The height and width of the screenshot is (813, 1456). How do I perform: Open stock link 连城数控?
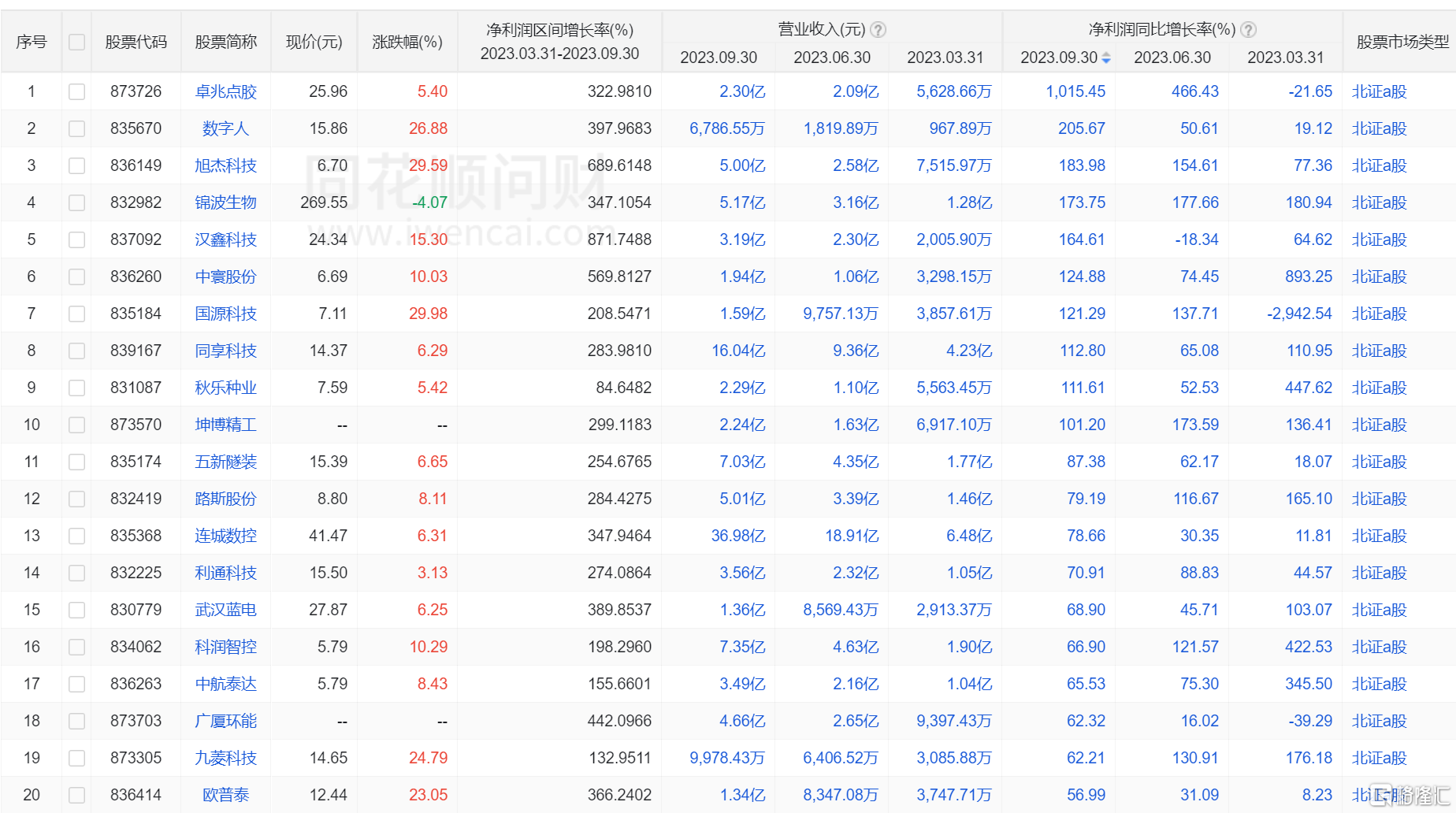click(x=226, y=536)
